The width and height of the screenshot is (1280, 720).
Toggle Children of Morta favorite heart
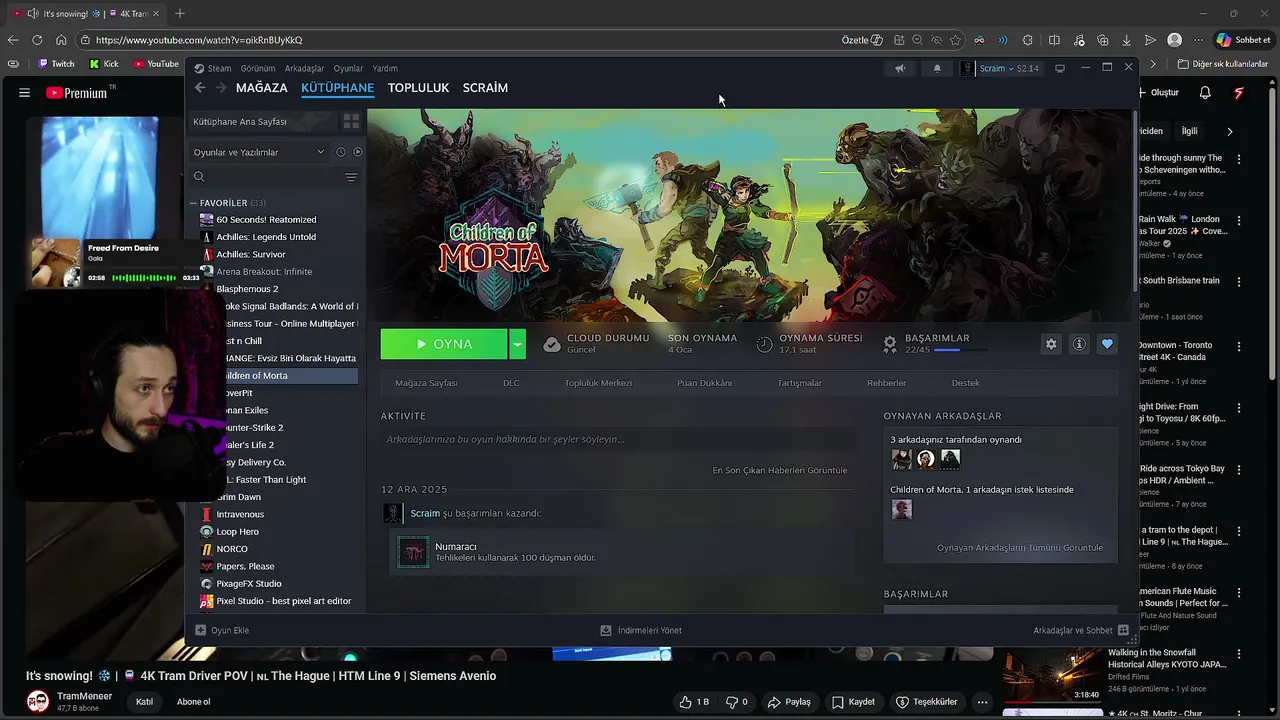tap(1107, 344)
